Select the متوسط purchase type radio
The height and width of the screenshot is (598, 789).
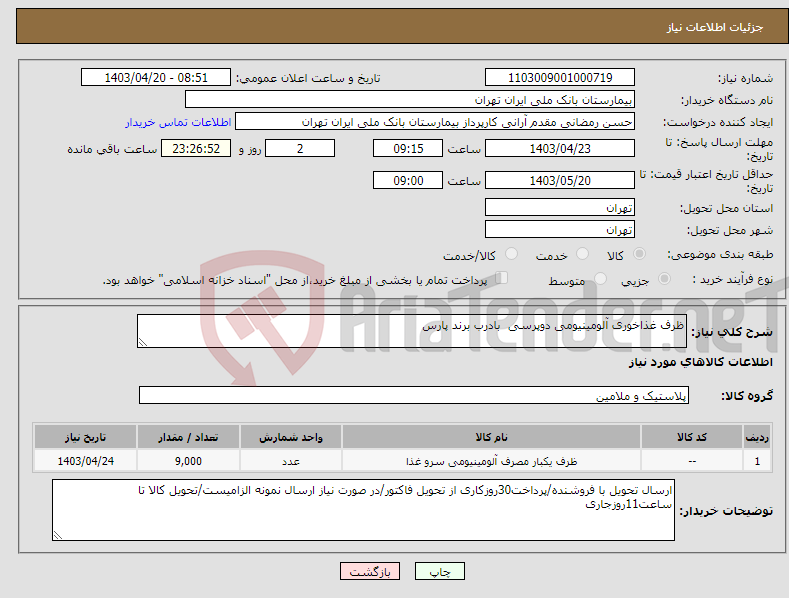[x=600, y=279]
